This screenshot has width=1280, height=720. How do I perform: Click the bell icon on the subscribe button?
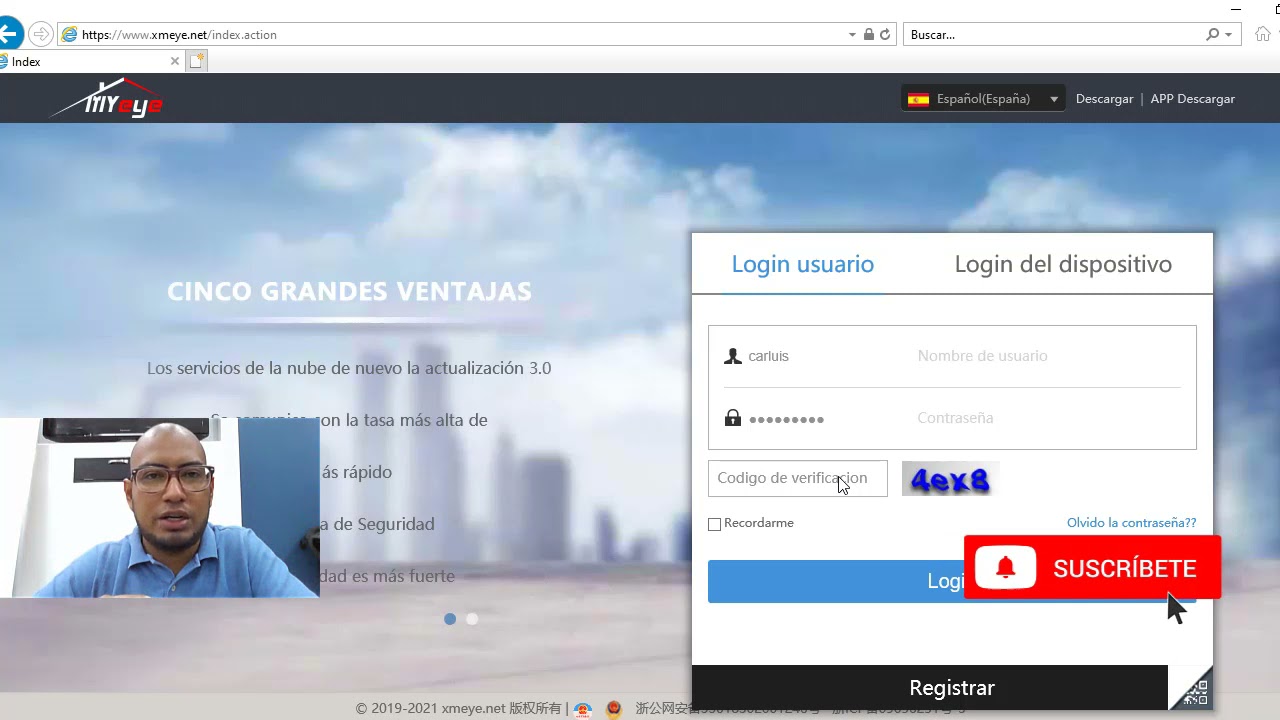click(x=1006, y=568)
